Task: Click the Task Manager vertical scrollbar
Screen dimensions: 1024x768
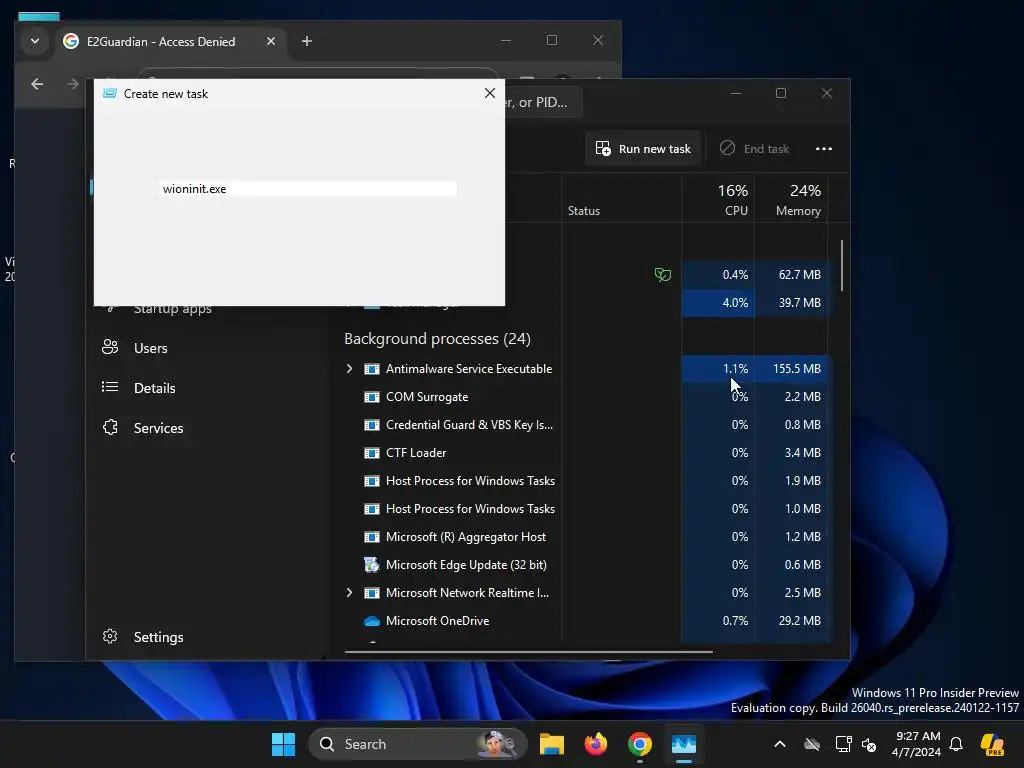Action: pos(842,266)
